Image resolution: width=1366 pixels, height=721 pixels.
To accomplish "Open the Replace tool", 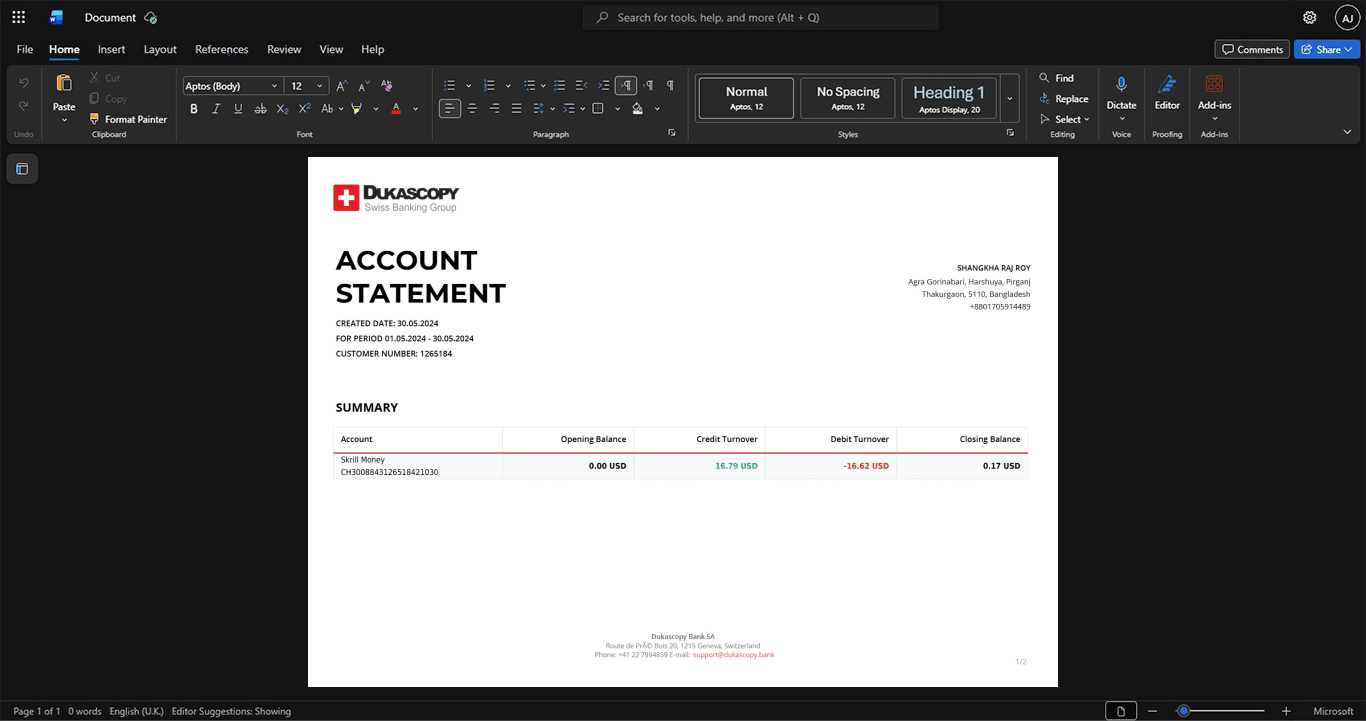I will 1063,99.
